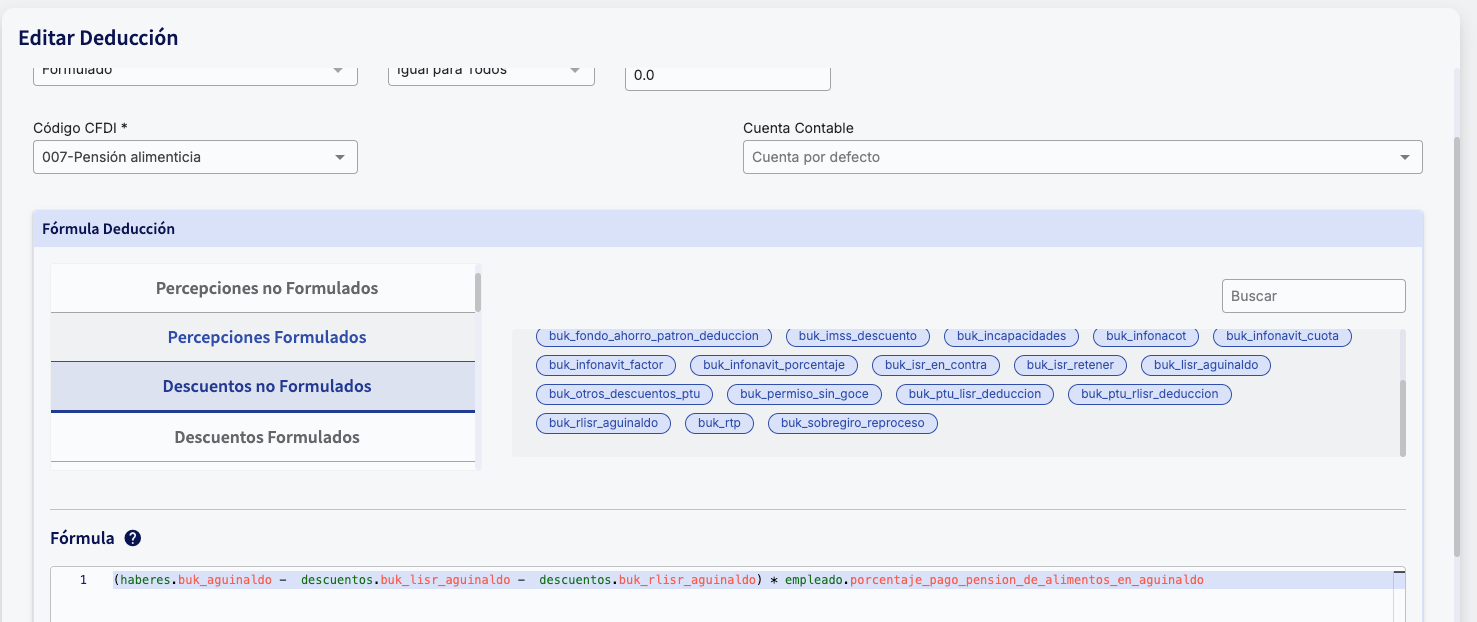Open the Igual para Todos dropdown

point(490,71)
